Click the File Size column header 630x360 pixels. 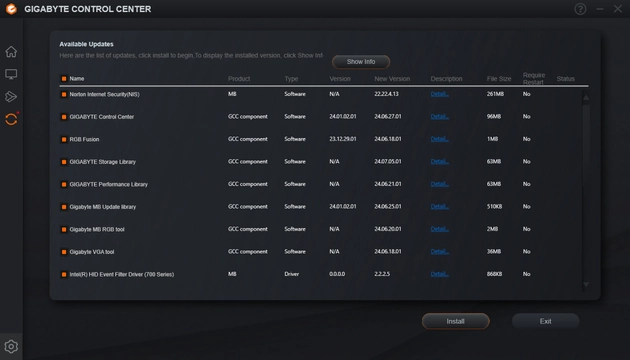tap(499, 79)
